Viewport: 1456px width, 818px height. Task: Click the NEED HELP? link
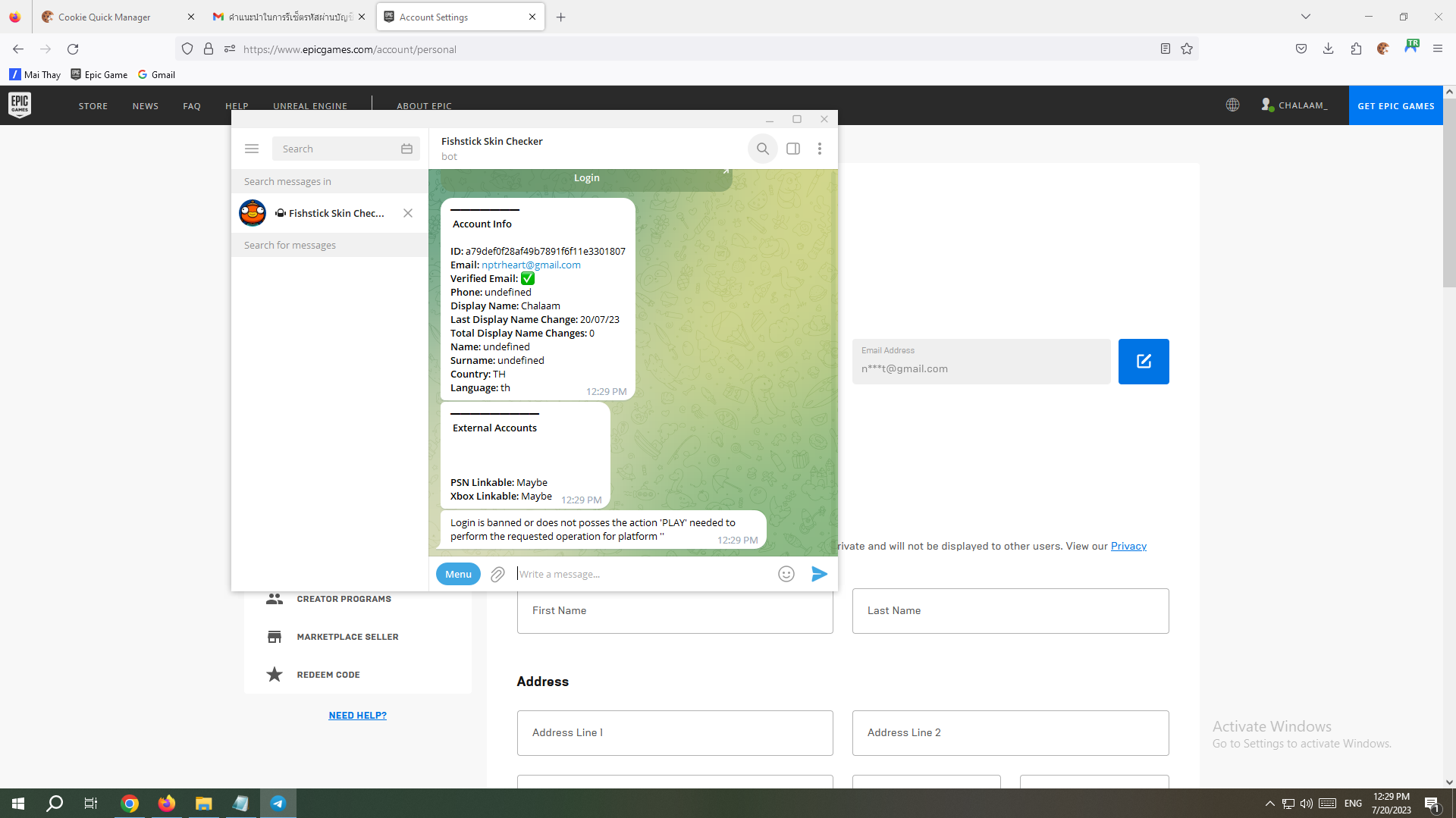click(x=358, y=715)
